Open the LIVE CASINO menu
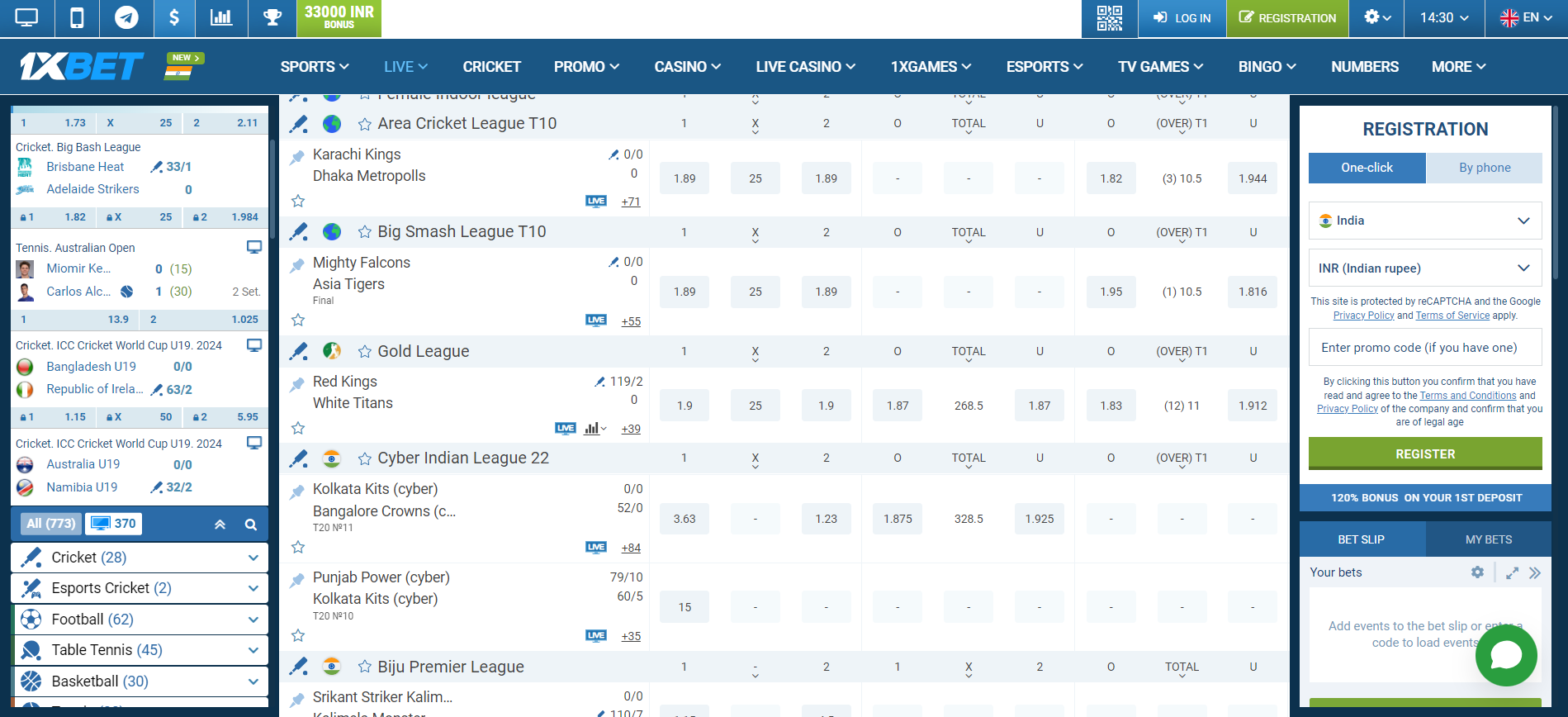Viewport: 1568px width, 717px height. click(x=805, y=67)
